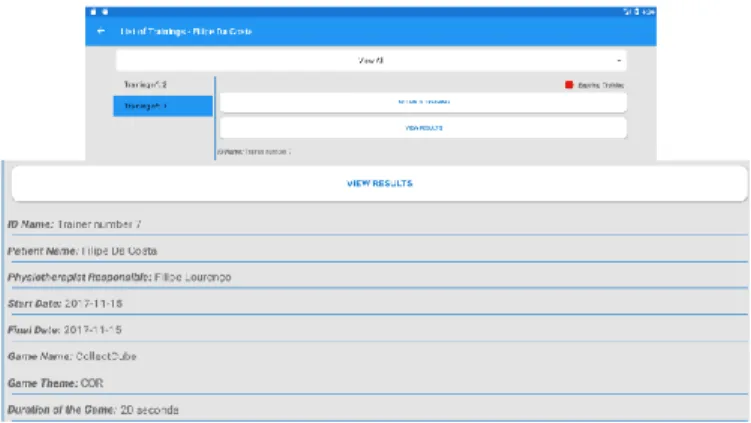This screenshot has height=423, width=751.
Task: Click 'Final Date: 2017-11-15' row
Action: pos(65,330)
